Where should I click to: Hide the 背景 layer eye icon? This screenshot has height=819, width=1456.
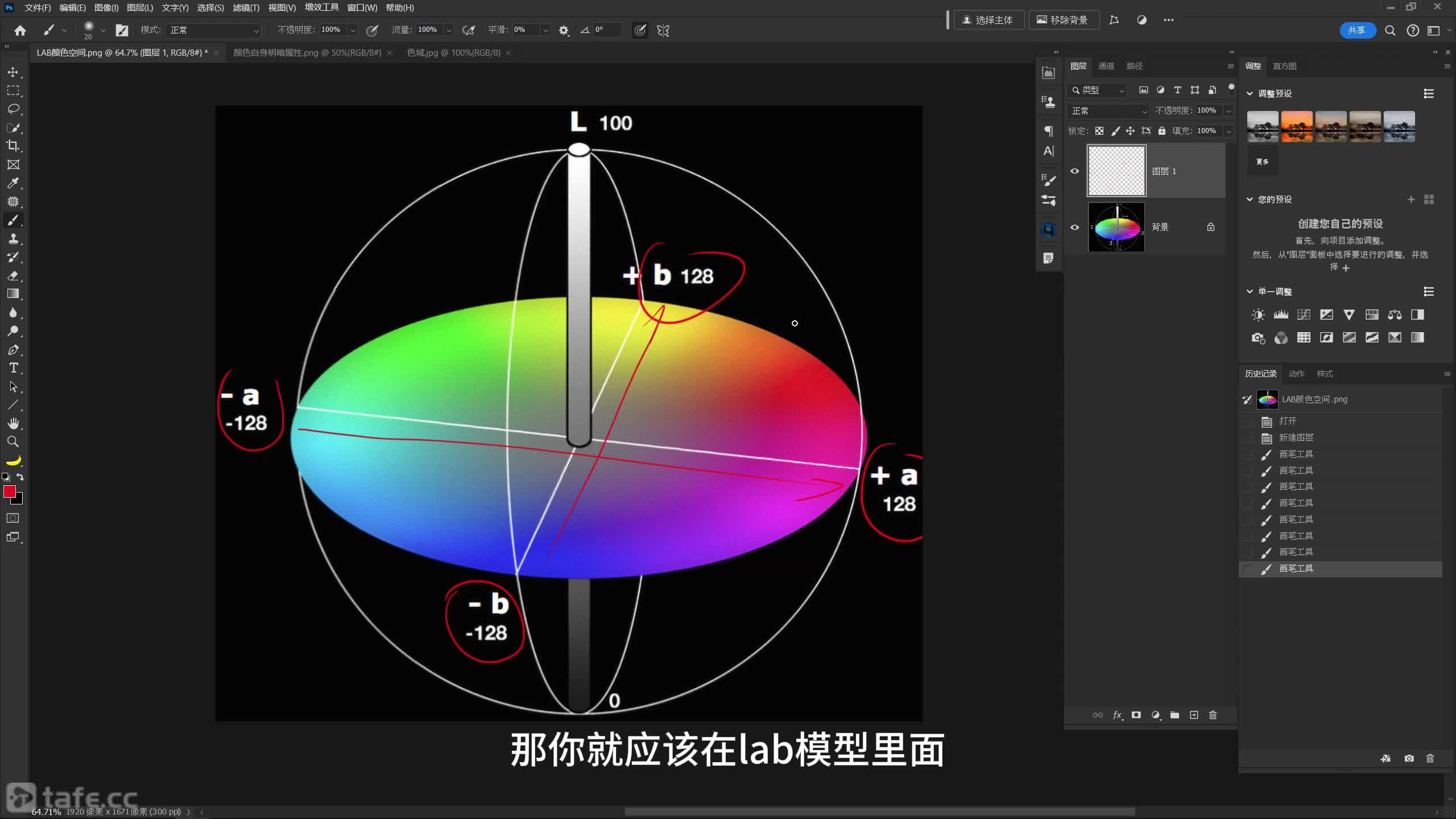[x=1074, y=227]
